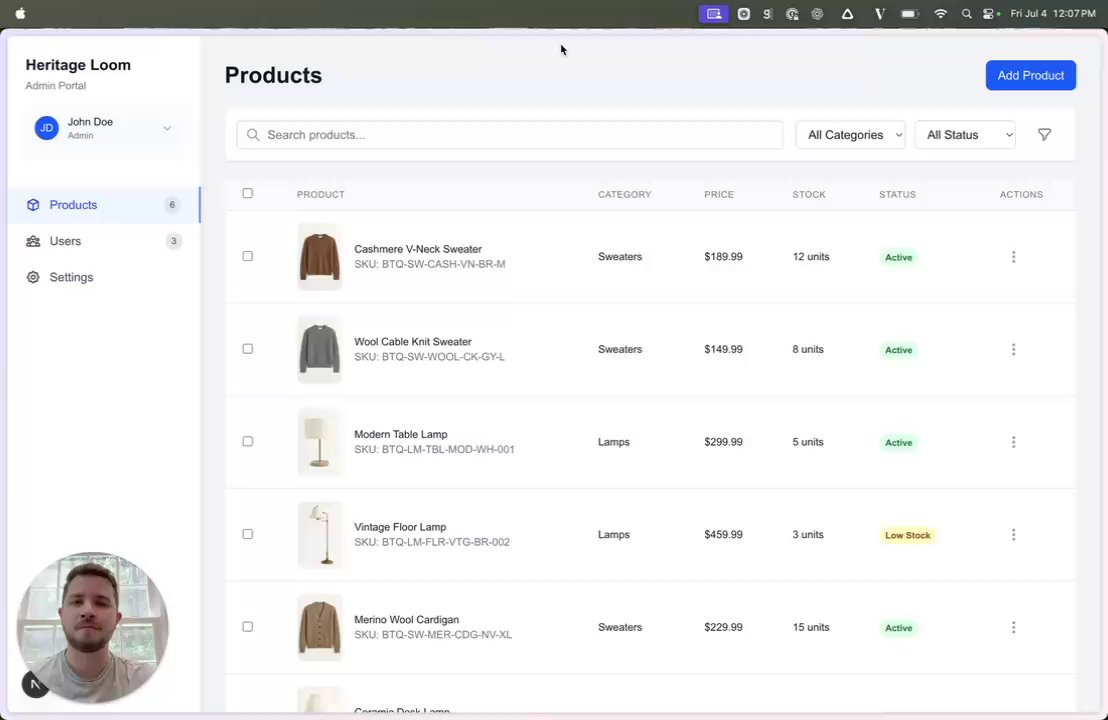
Task: Click the $459.99 price cell
Action: pos(723,534)
